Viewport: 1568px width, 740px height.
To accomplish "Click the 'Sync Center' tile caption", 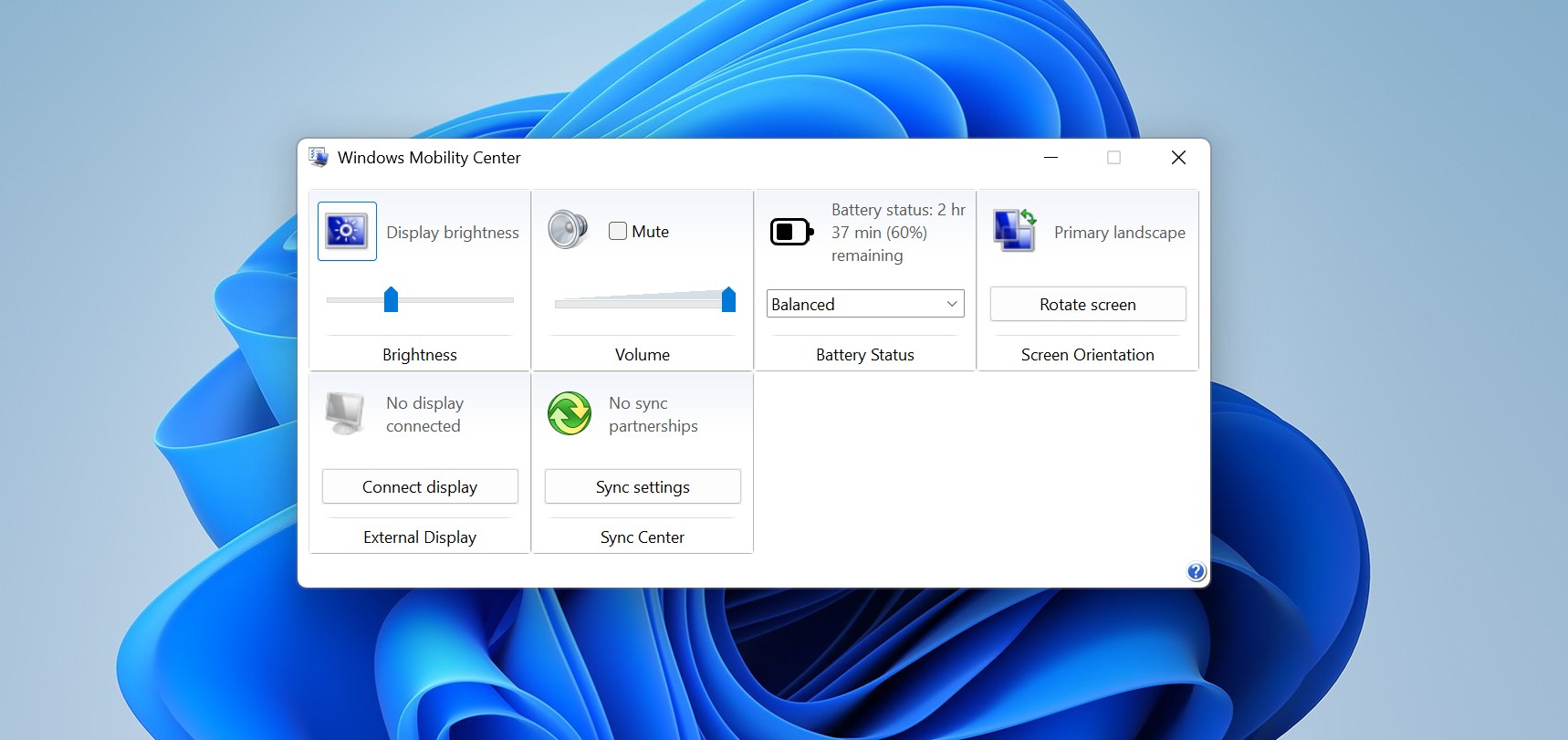I will coord(643,537).
